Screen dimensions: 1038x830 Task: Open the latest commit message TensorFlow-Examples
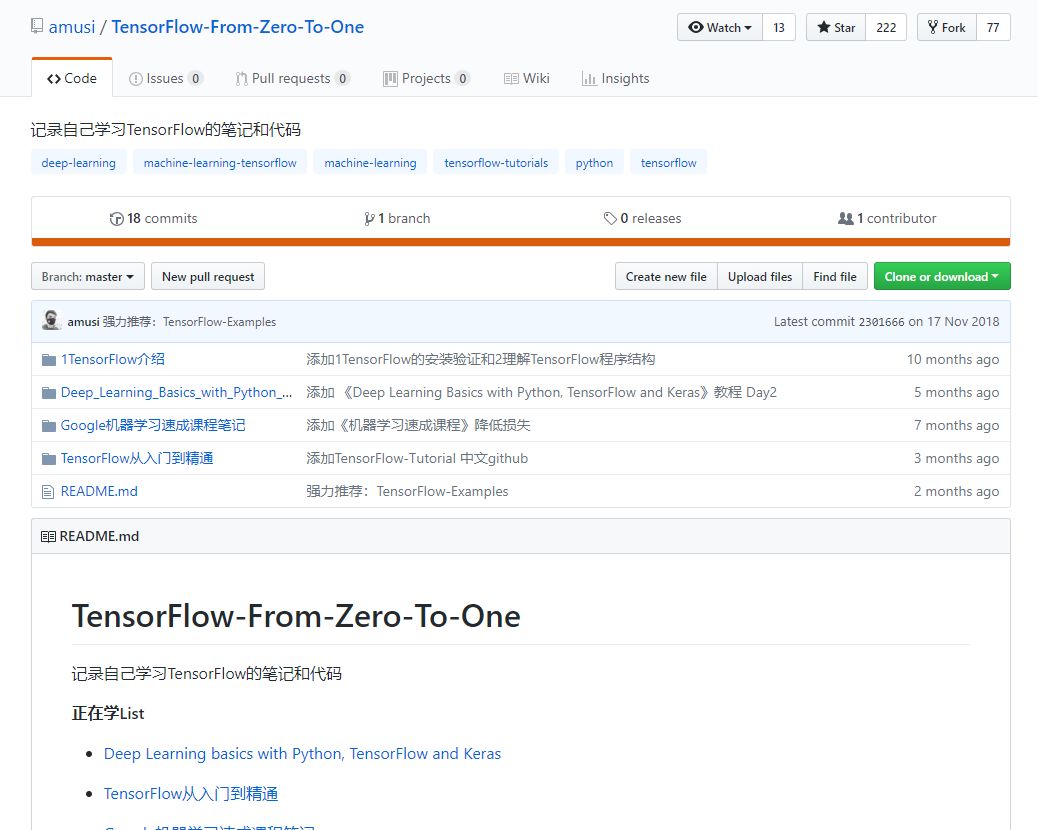click(x=189, y=322)
